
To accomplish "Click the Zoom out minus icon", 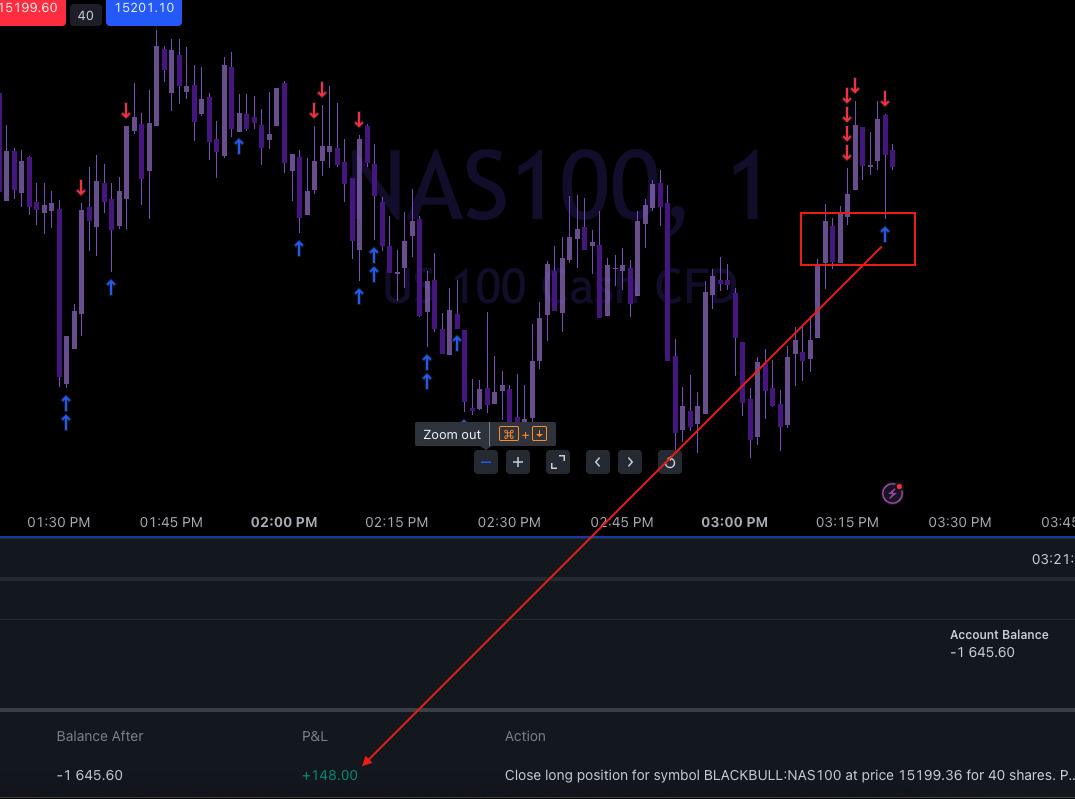I will pos(485,462).
